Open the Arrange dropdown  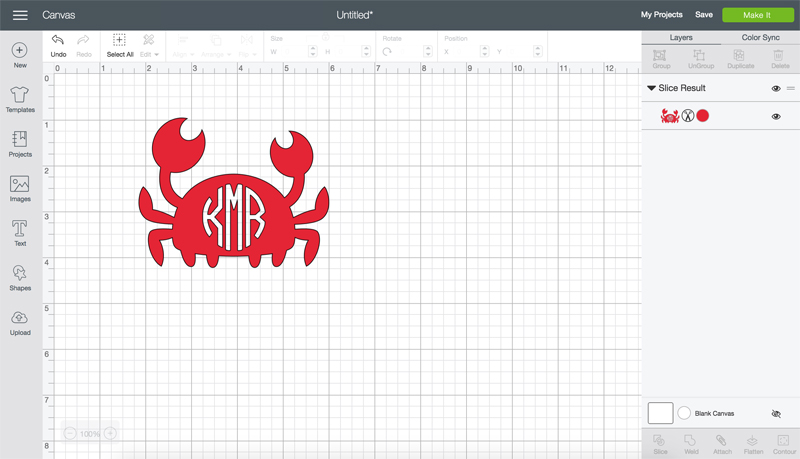coord(216,46)
